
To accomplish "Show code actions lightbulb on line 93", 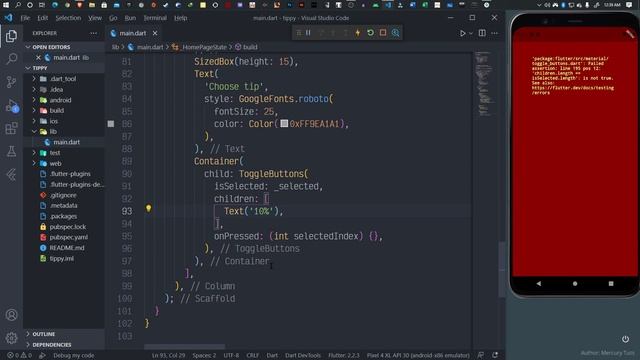I will (149, 209).
